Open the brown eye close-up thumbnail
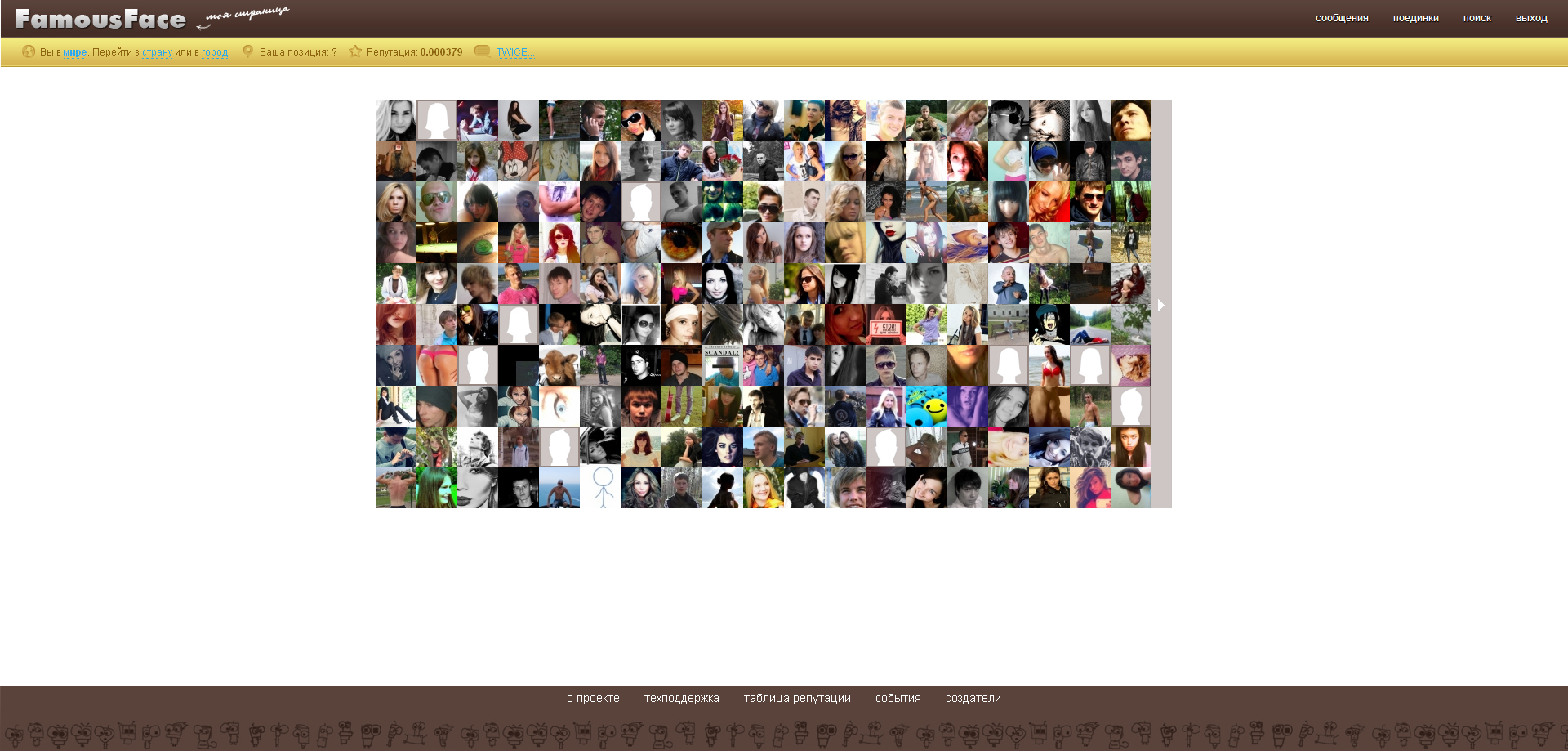 (682, 243)
